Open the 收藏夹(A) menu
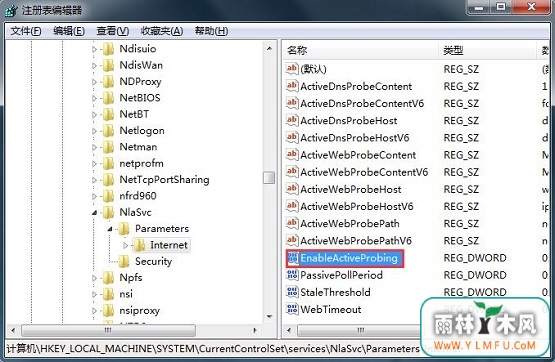 (x=162, y=31)
